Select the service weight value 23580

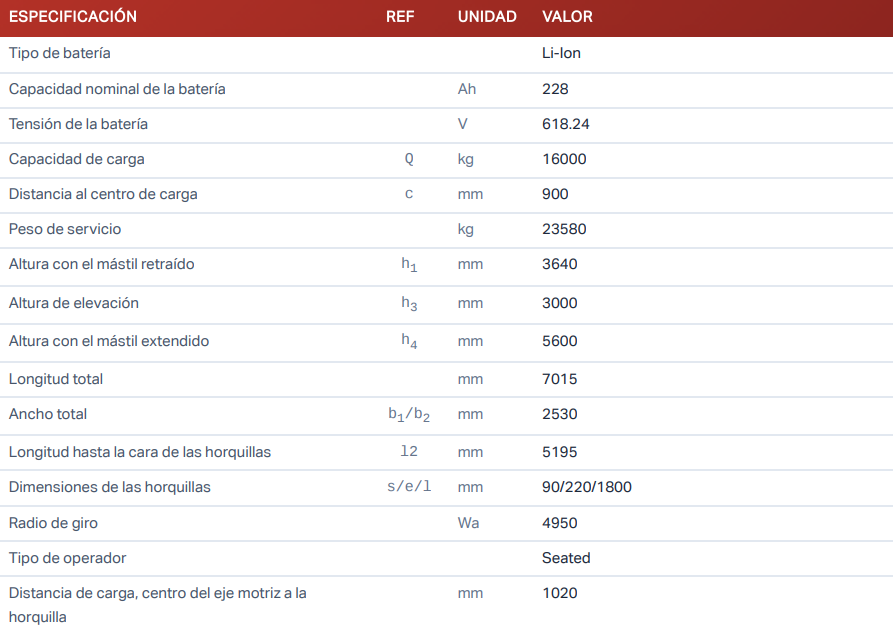click(x=564, y=229)
